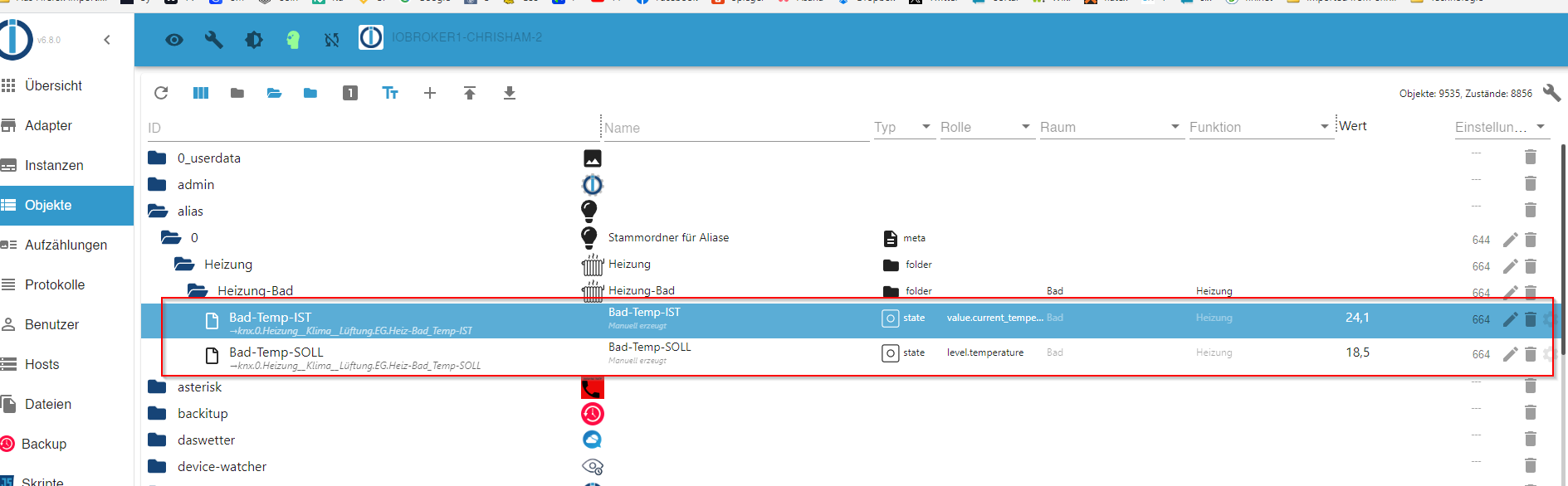
Task: Expand the 0_userdata folder
Action: click(157, 158)
